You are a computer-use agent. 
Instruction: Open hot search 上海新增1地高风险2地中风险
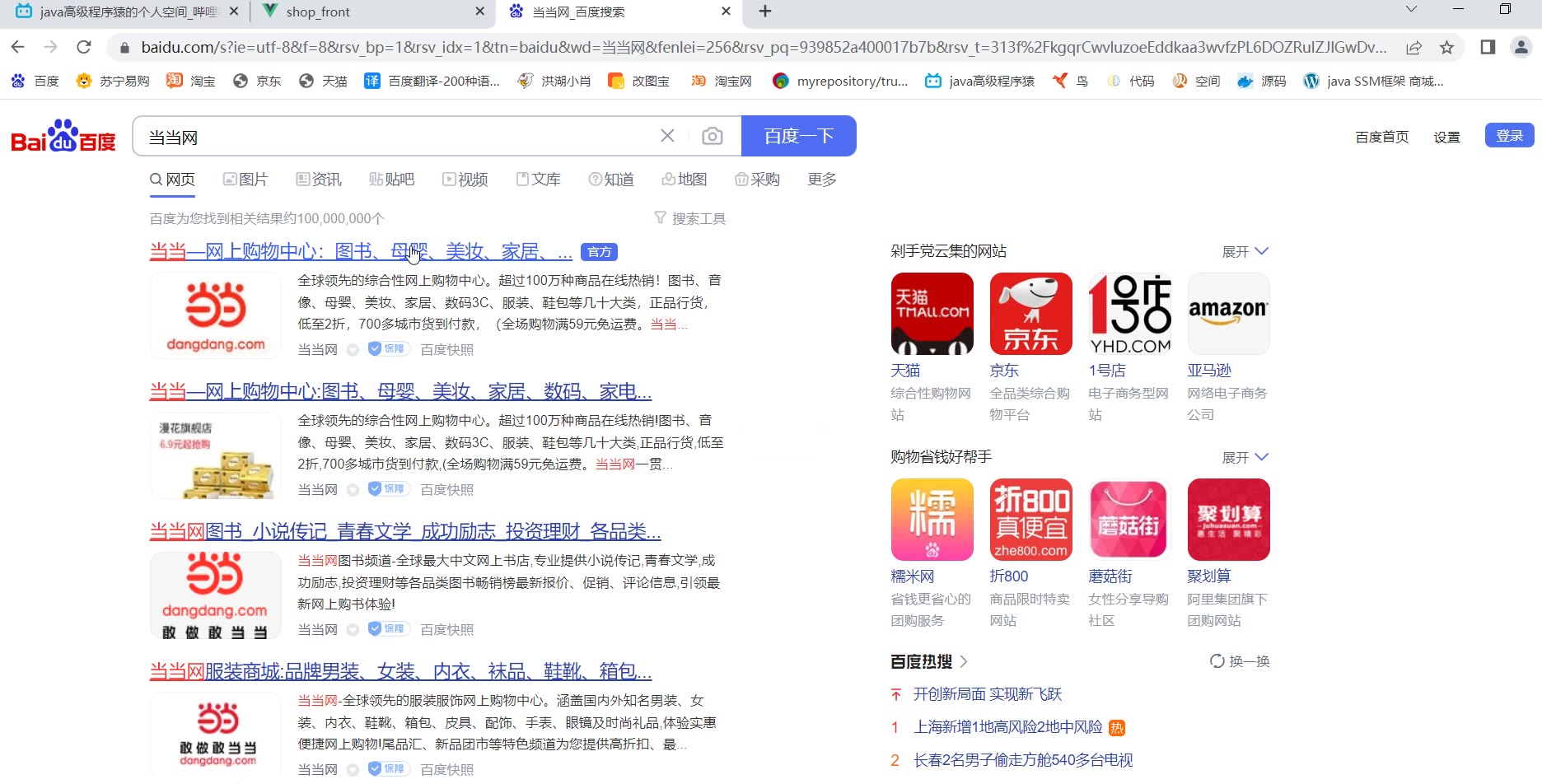pyautogui.click(x=1007, y=727)
